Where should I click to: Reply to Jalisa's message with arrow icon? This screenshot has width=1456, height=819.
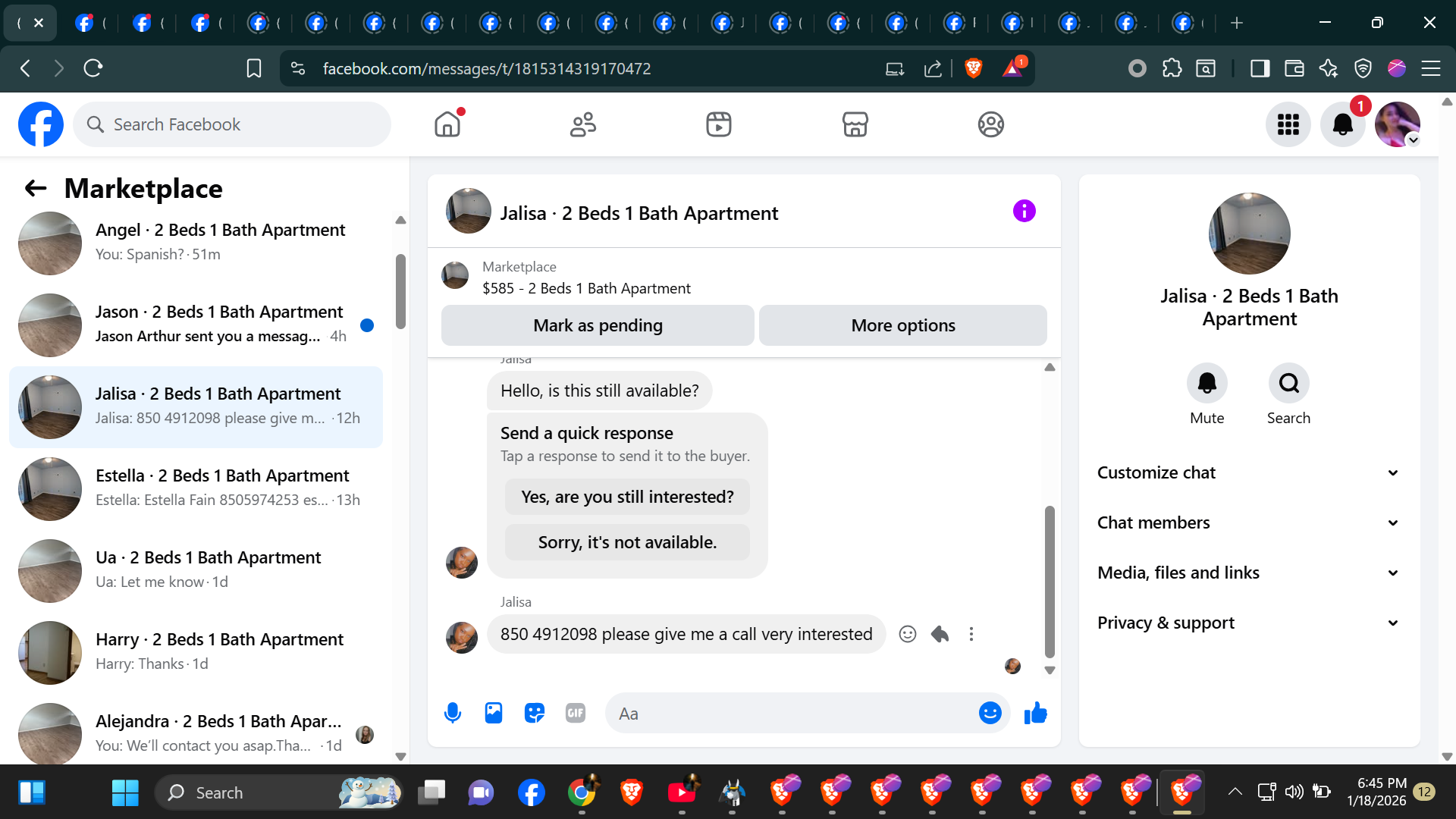coord(940,634)
